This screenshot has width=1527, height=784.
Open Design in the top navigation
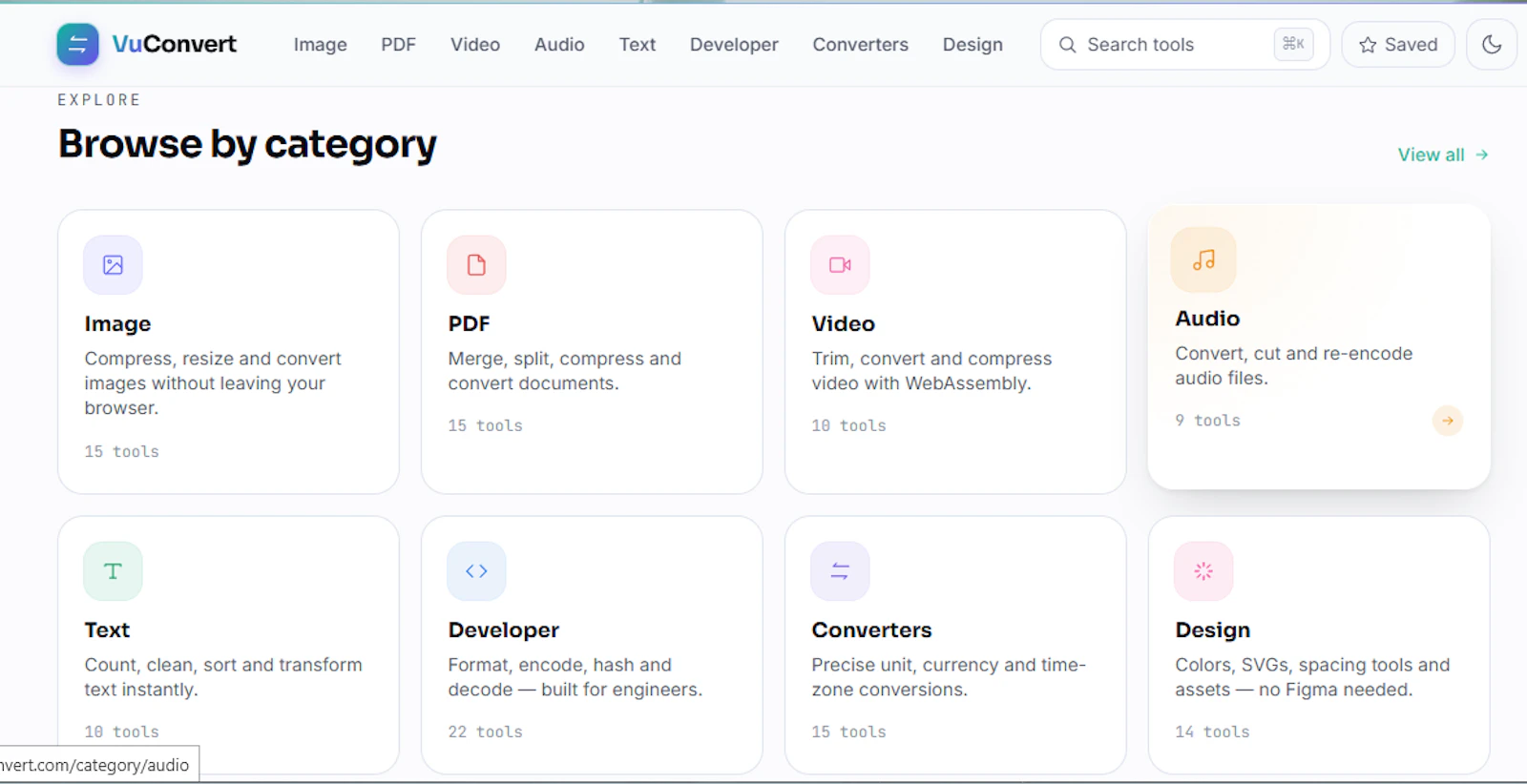click(x=973, y=45)
